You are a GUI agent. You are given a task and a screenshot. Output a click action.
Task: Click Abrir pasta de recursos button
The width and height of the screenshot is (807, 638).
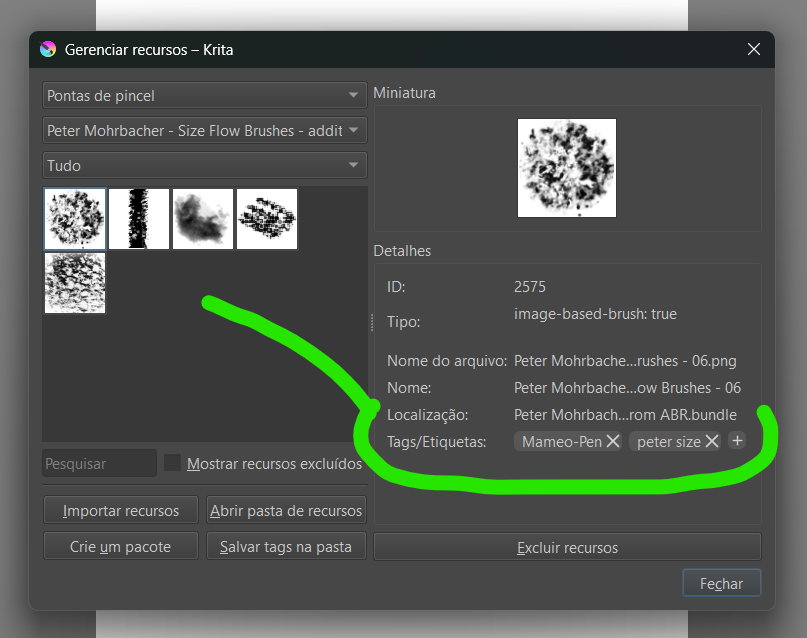(286, 510)
